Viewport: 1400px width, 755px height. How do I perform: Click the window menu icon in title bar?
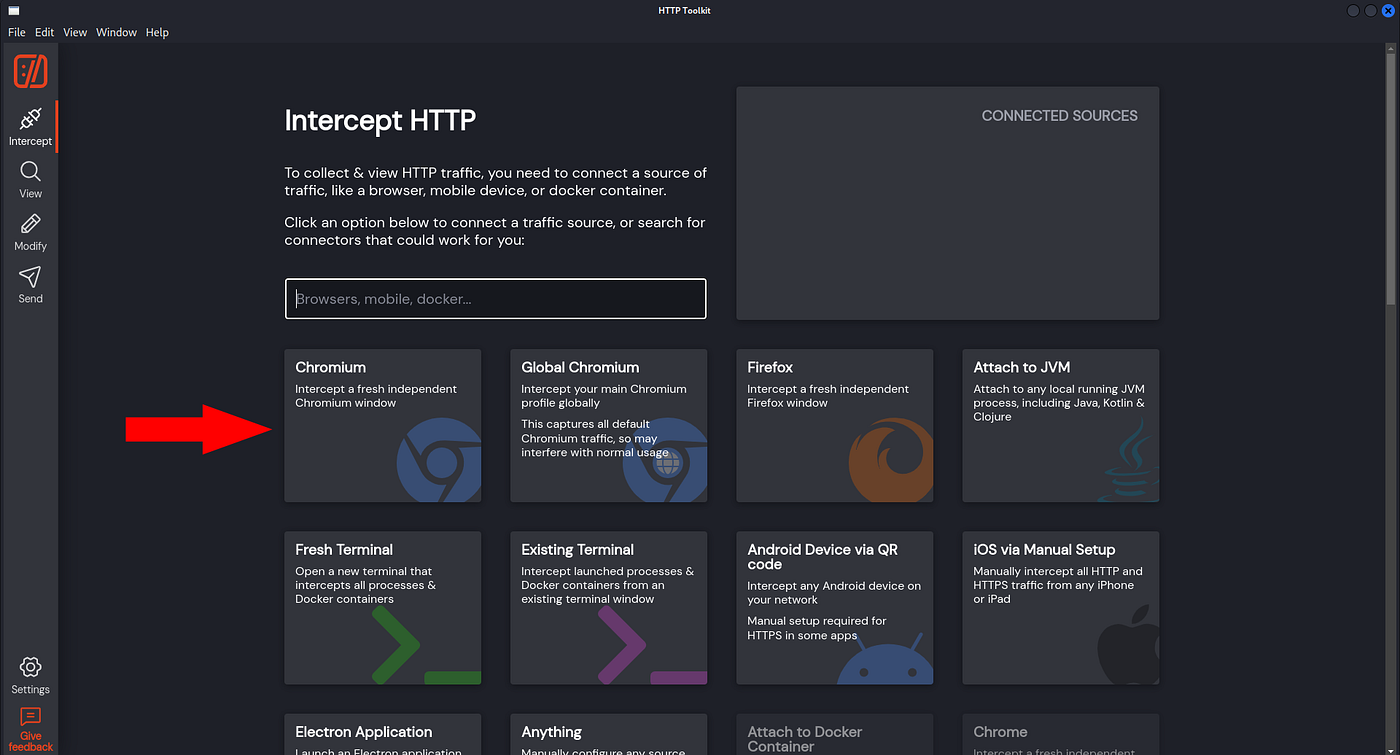coord(14,10)
